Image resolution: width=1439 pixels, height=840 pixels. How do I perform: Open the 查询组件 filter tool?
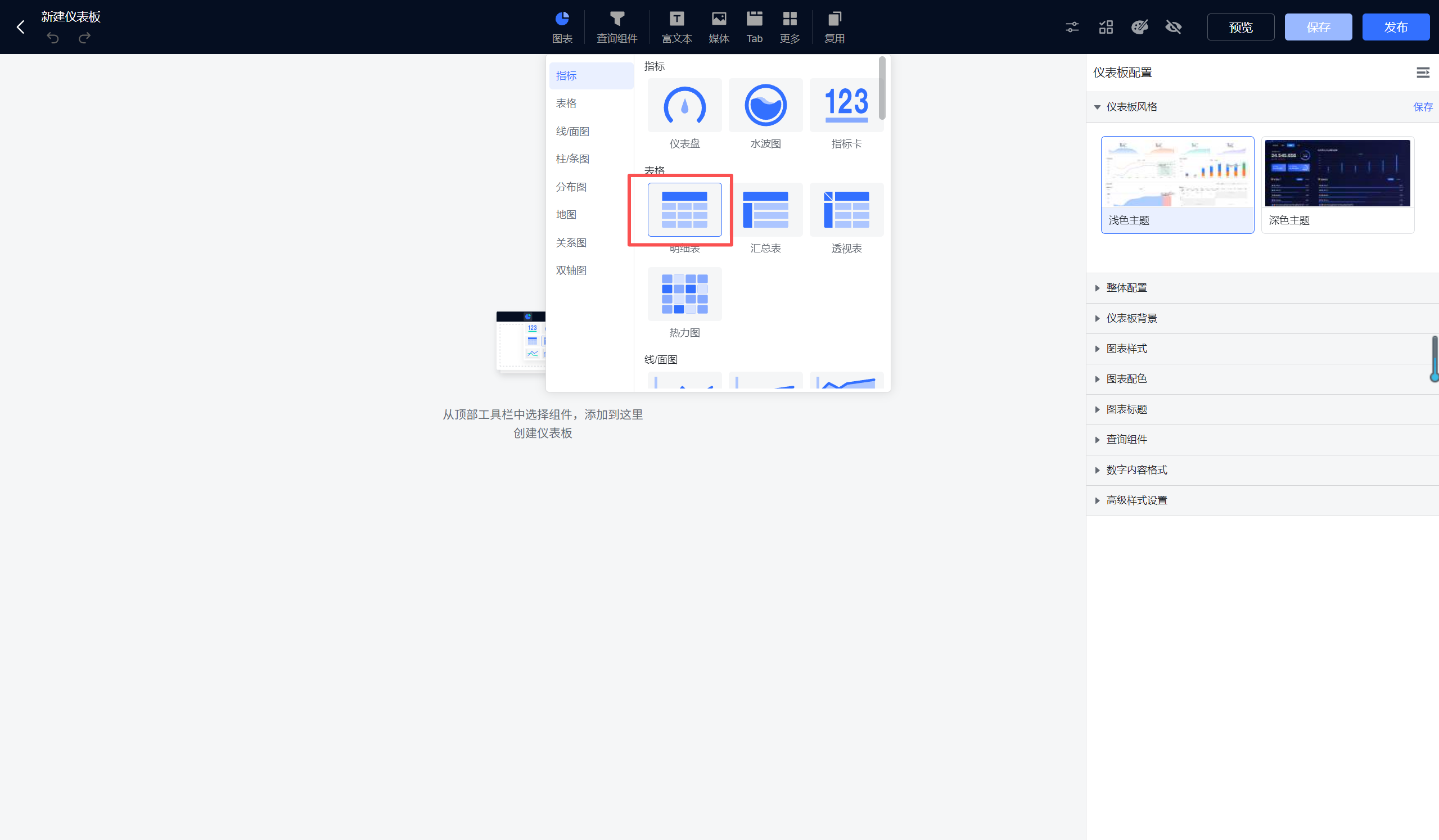[617, 27]
